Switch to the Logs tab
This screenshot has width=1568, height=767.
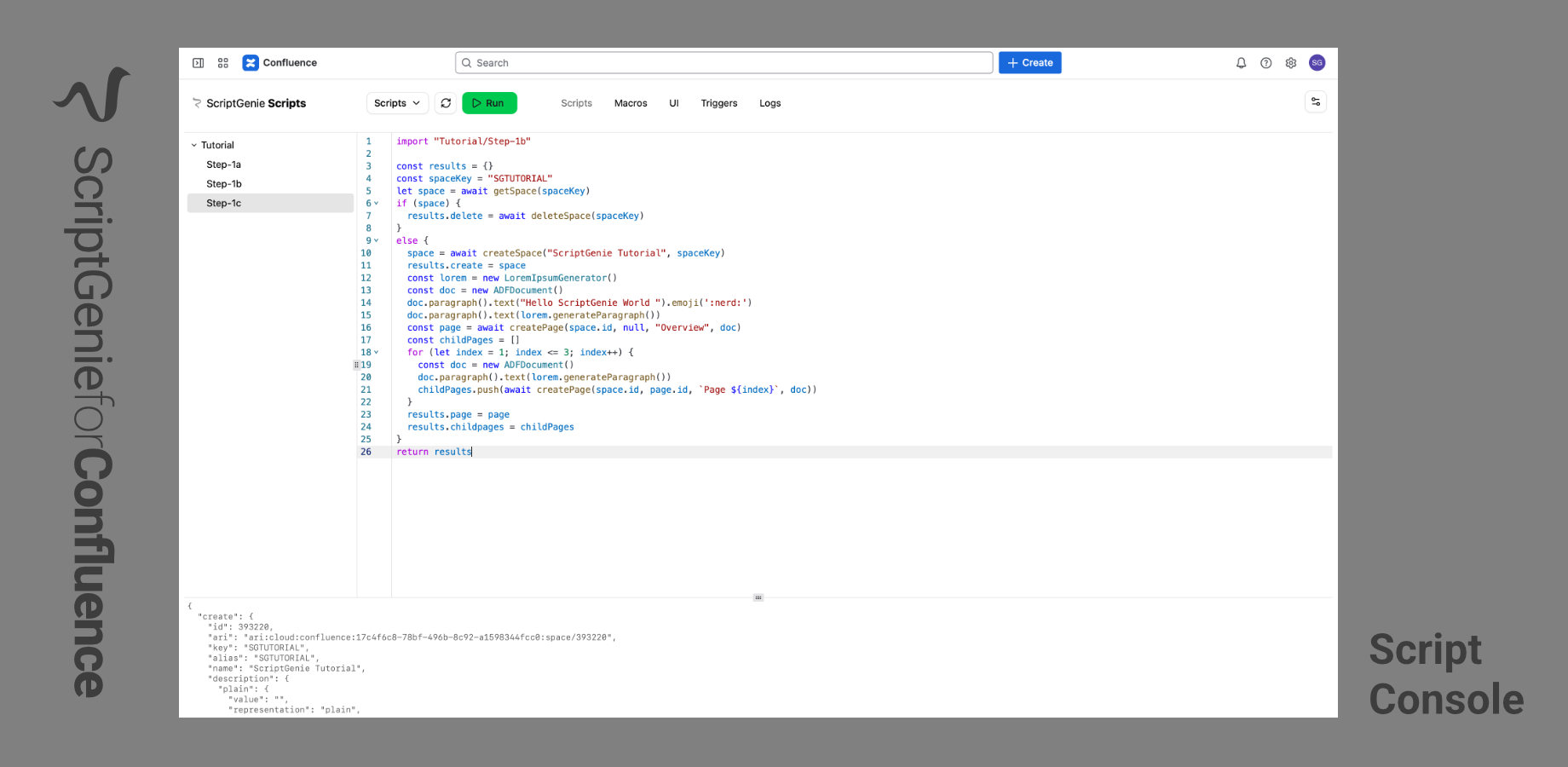coord(770,103)
